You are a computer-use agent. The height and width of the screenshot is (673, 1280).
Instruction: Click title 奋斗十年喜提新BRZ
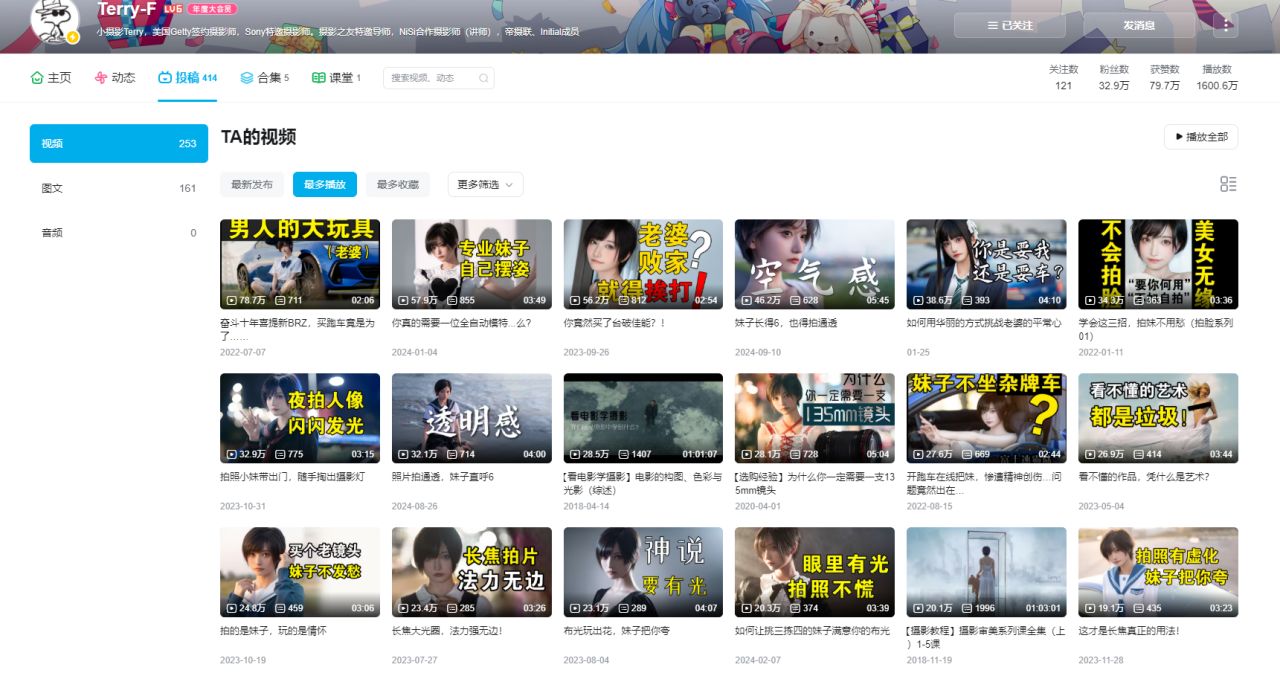[297, 329]
